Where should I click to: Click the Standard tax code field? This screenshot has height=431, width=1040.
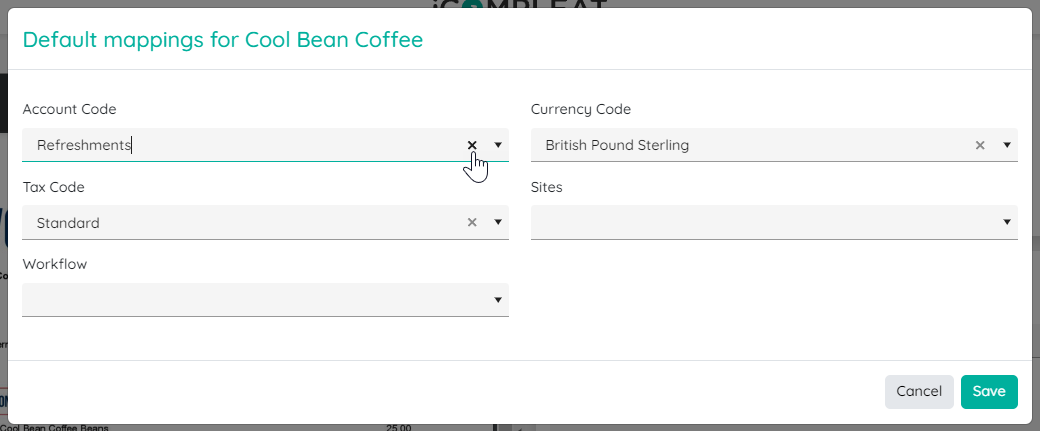243,223
